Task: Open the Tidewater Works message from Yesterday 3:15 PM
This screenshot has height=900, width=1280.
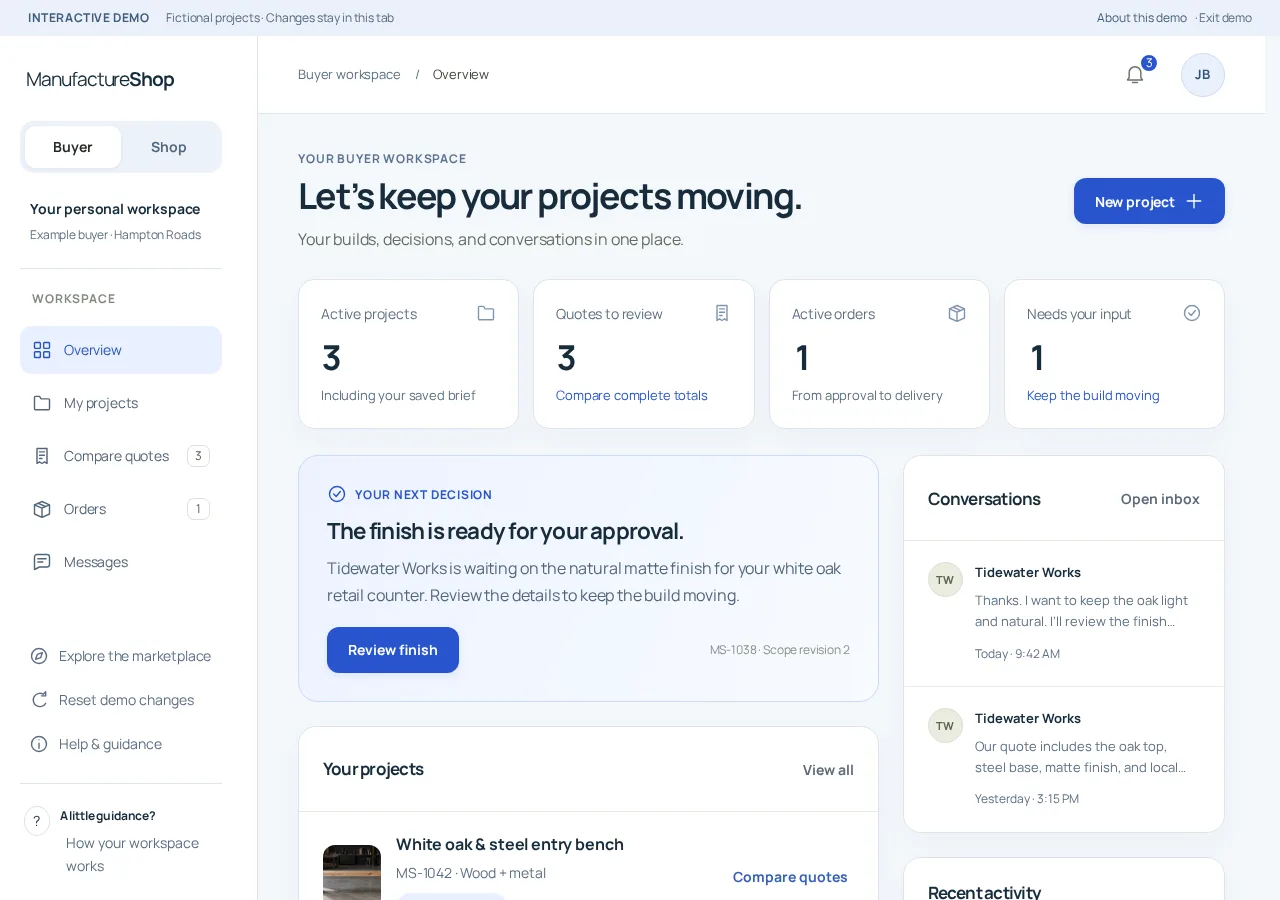Action: [x=1064, y=759]
